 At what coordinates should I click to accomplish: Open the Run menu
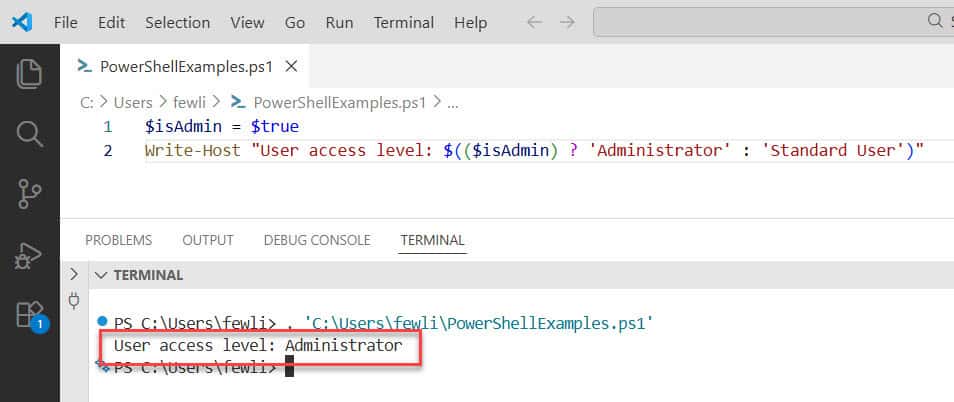pos(339,23)
